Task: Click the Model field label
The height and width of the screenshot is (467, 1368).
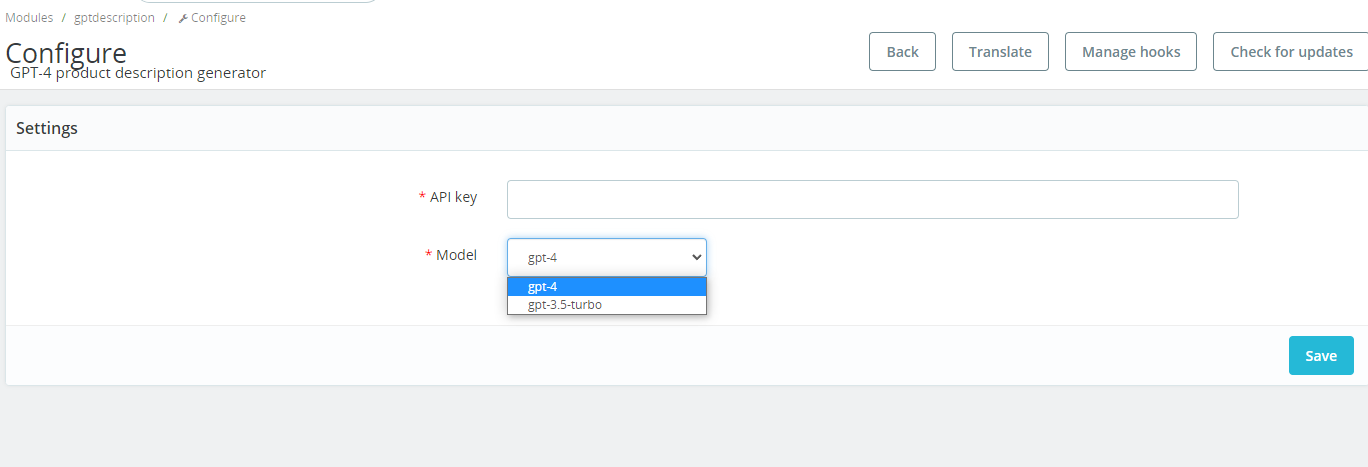Action: pos(456,255)
